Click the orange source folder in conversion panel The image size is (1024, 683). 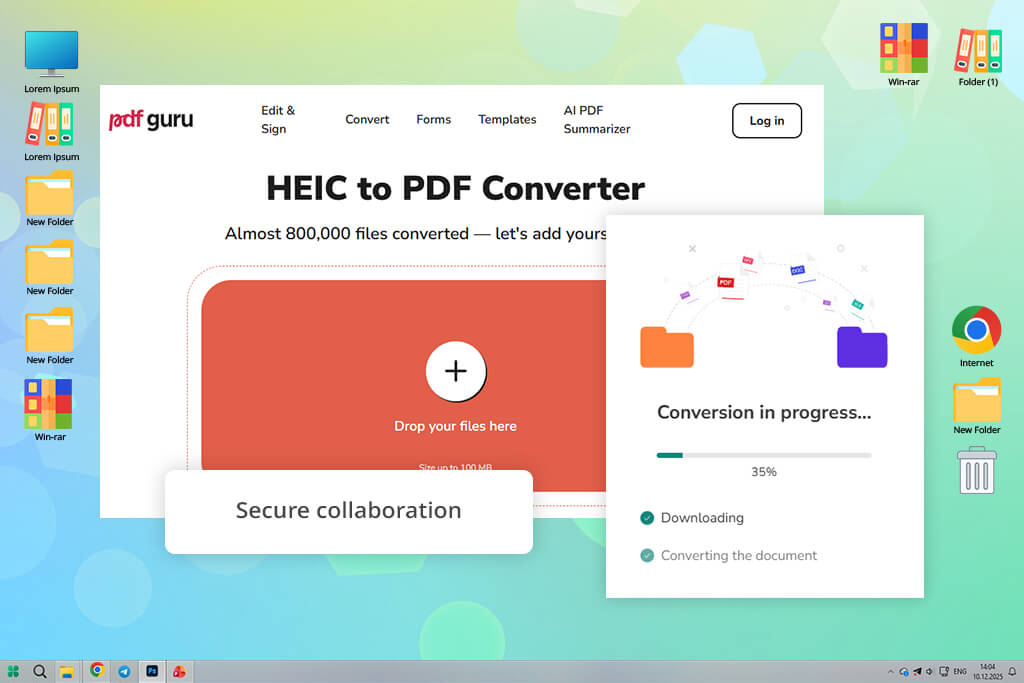pos(667,347)
